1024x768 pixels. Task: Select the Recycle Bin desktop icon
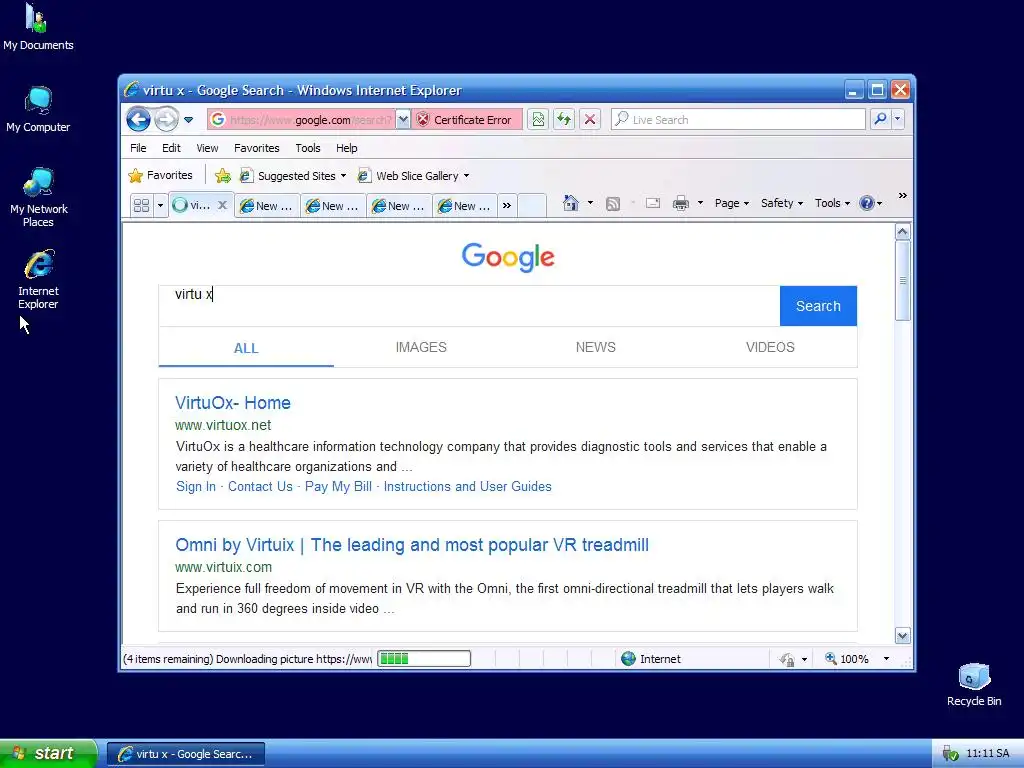974,684
